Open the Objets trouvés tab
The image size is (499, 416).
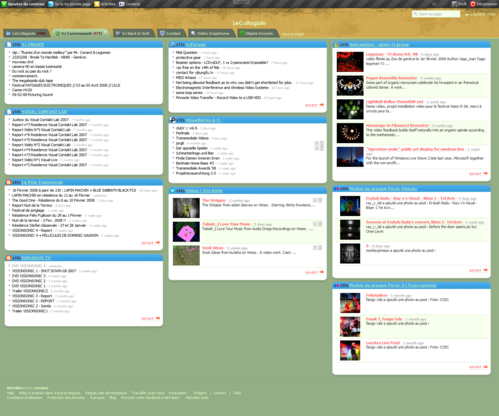(x=257, y=33)
